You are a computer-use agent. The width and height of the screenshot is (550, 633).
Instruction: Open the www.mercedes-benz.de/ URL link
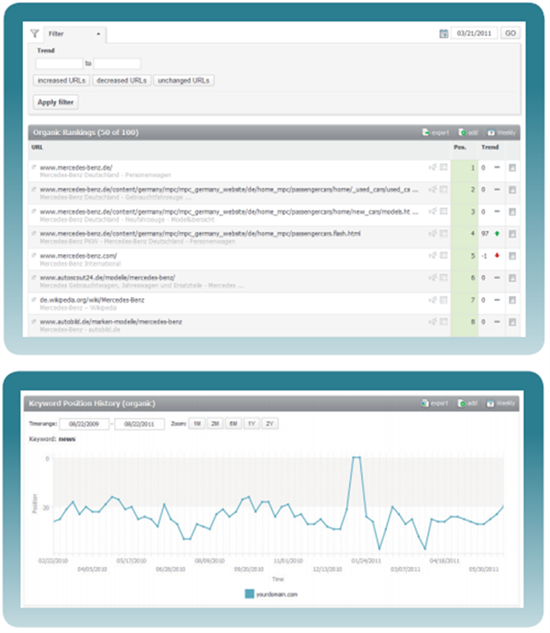click(76, 168)
